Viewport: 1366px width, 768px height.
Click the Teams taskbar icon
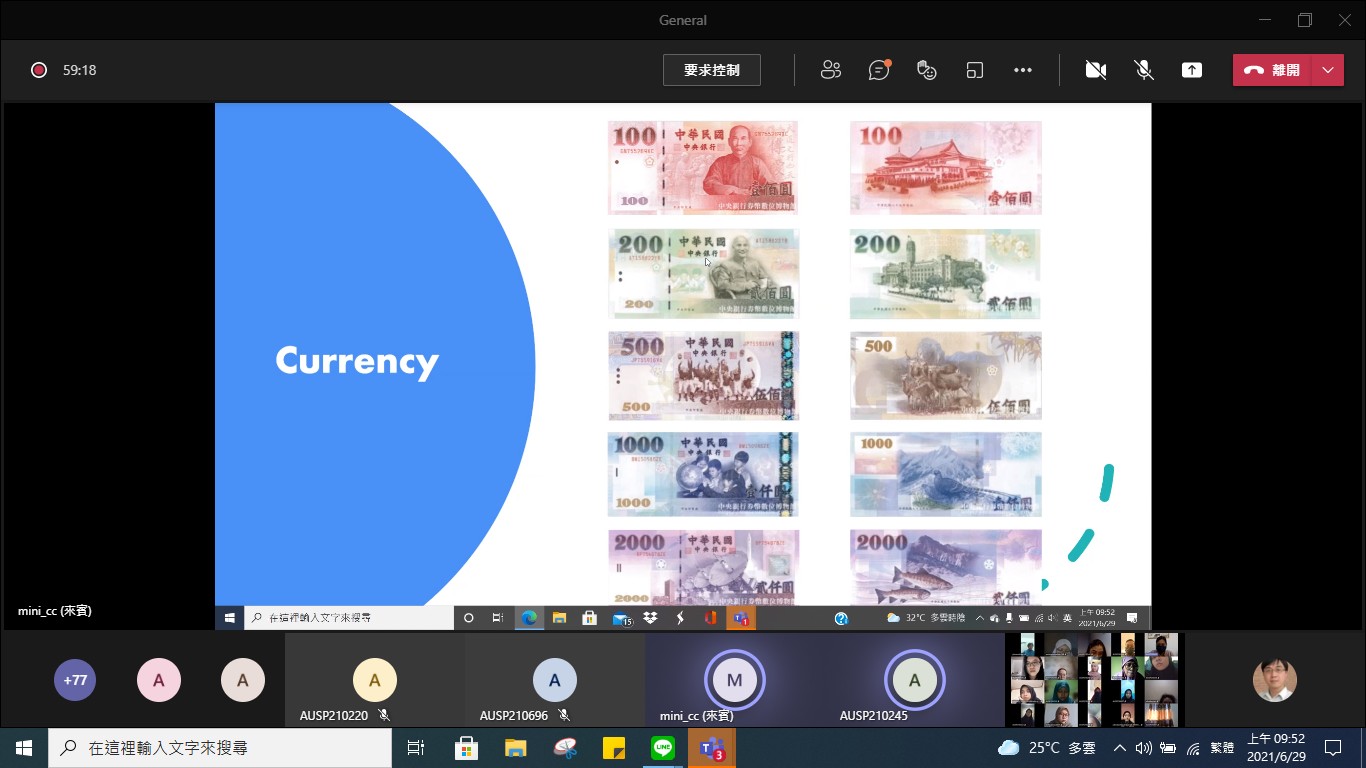click(x=712, y=747)
